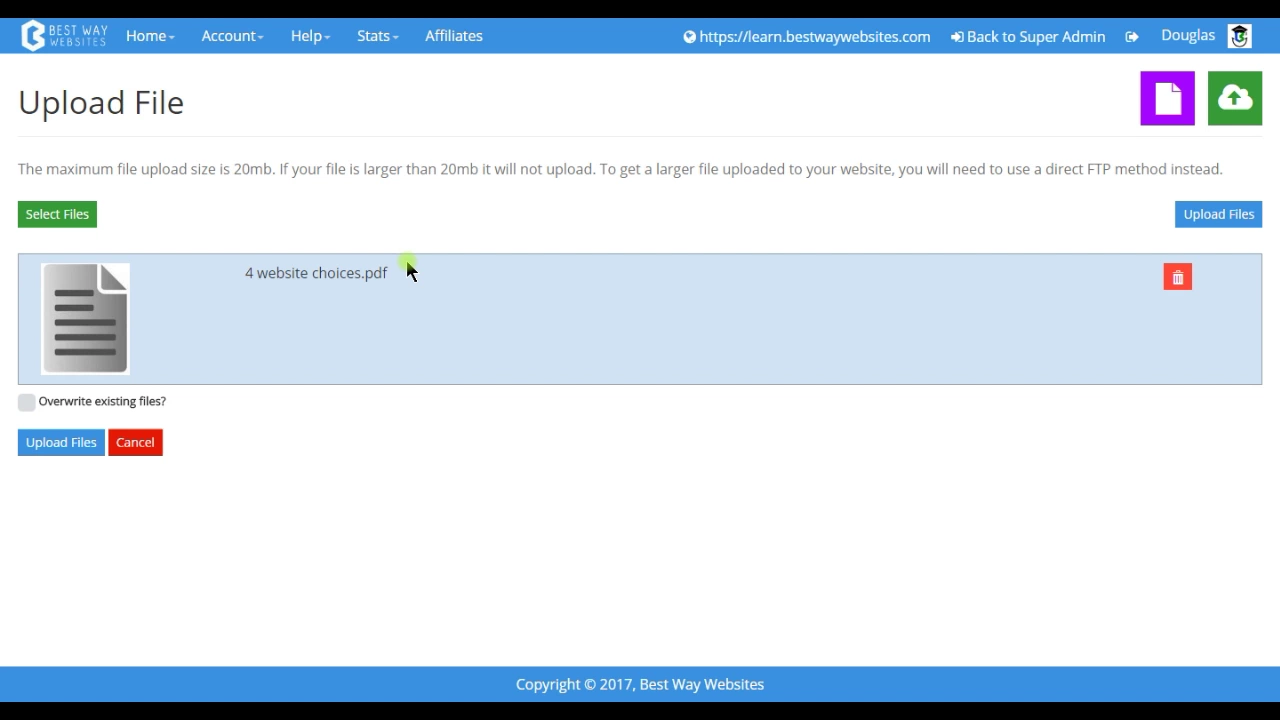Expand the Home dropdown menu
The image size is (1280, 720).
point(150,36)
